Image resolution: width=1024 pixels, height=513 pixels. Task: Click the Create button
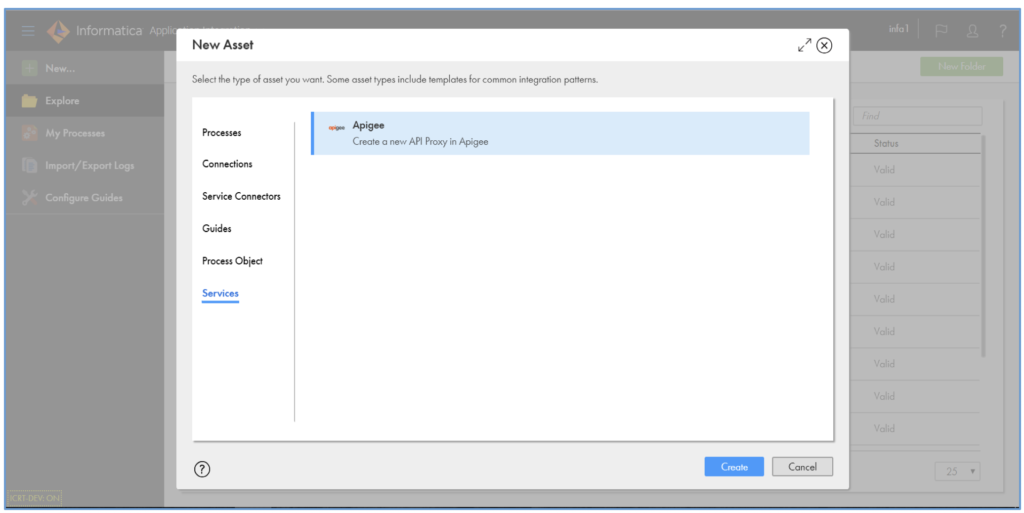[x=734, y=467]
